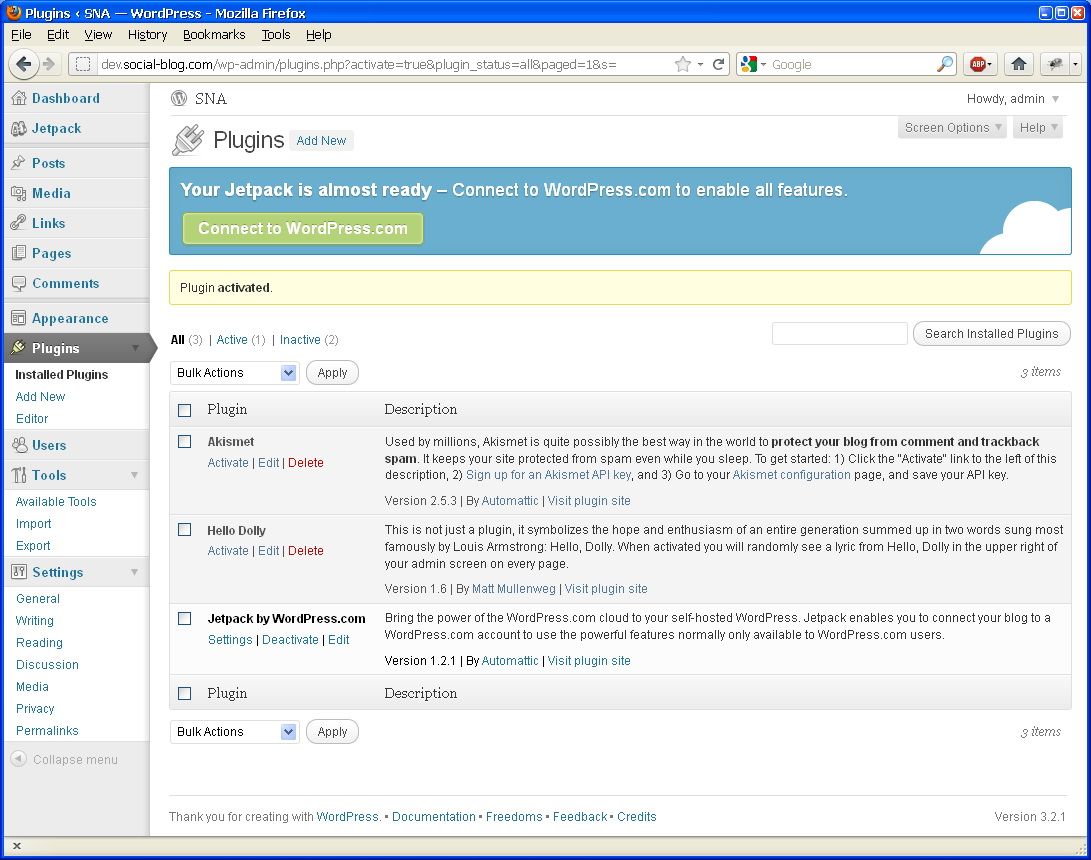The image size is (1091, 860).
Task: Open the Firefox Tools menu
Action: (276, 35)
